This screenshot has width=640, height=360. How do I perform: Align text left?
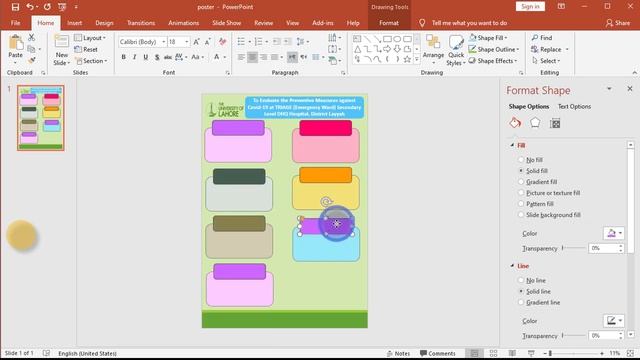tap(241, 57)
